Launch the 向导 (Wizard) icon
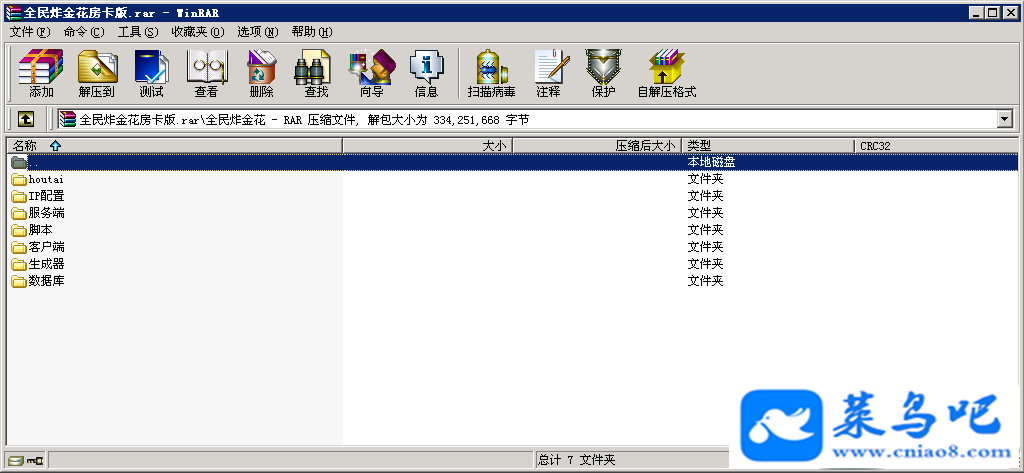The width and height of the screenshot is (1024, 473). click(371, 73)
